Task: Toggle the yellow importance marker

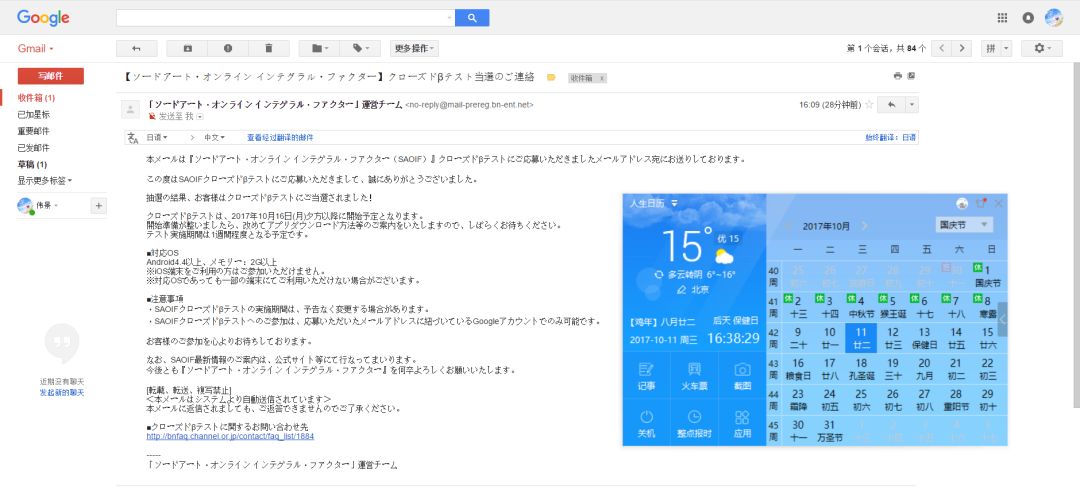Action: pyautogui.click(x=551, y=78)
